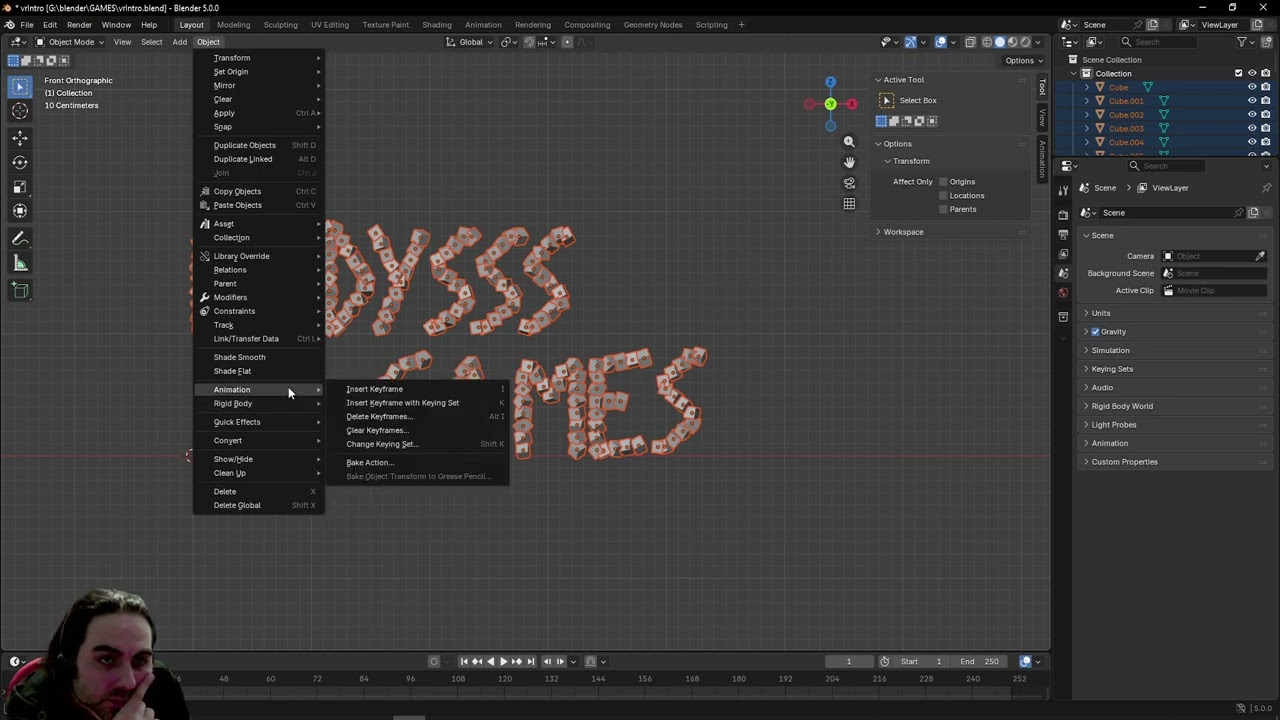Click the pan view hand icon
Screen dimensions: 1280x720
click(x=849, y=162)
